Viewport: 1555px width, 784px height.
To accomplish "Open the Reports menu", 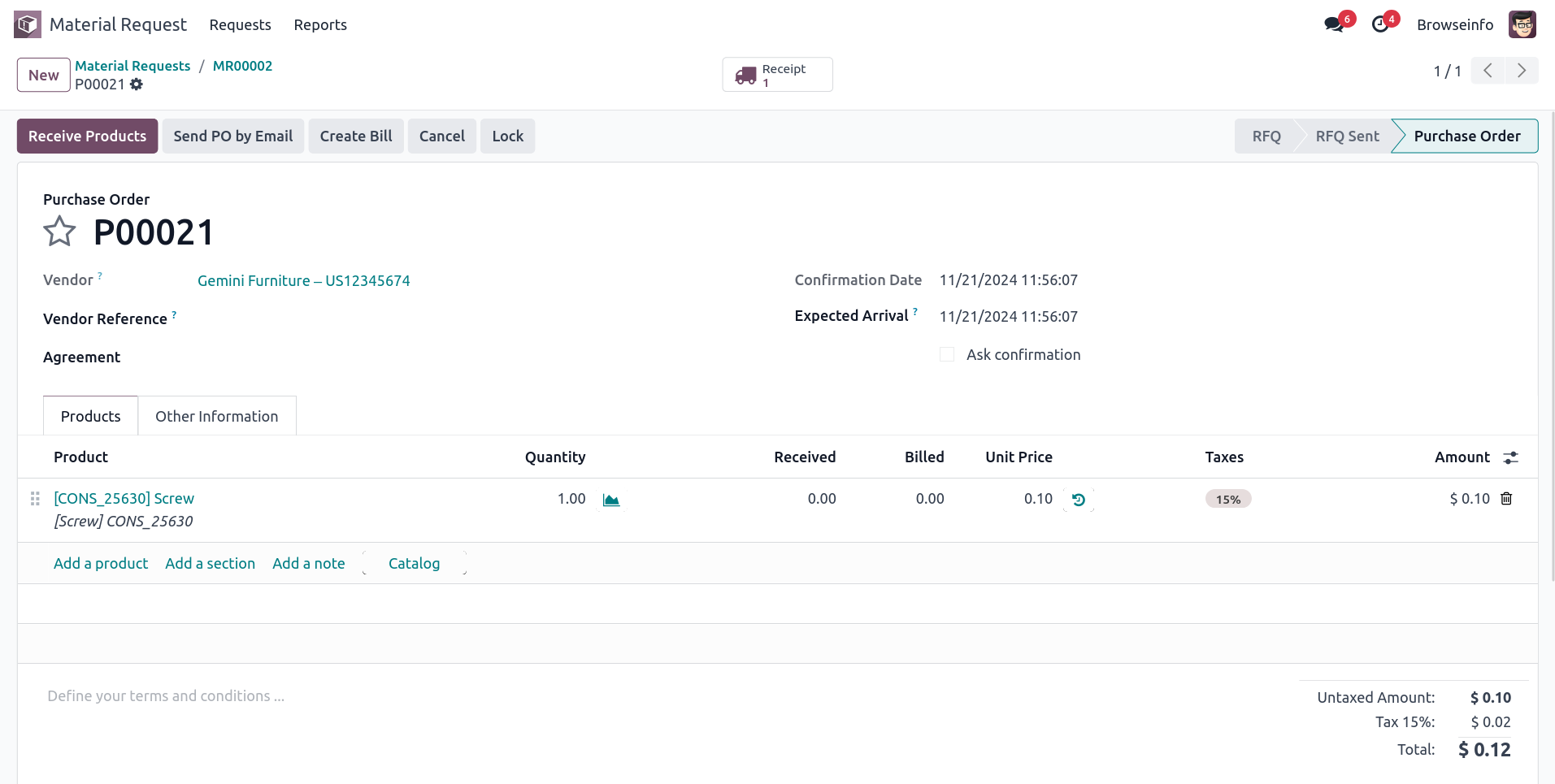I will [320, 25].
